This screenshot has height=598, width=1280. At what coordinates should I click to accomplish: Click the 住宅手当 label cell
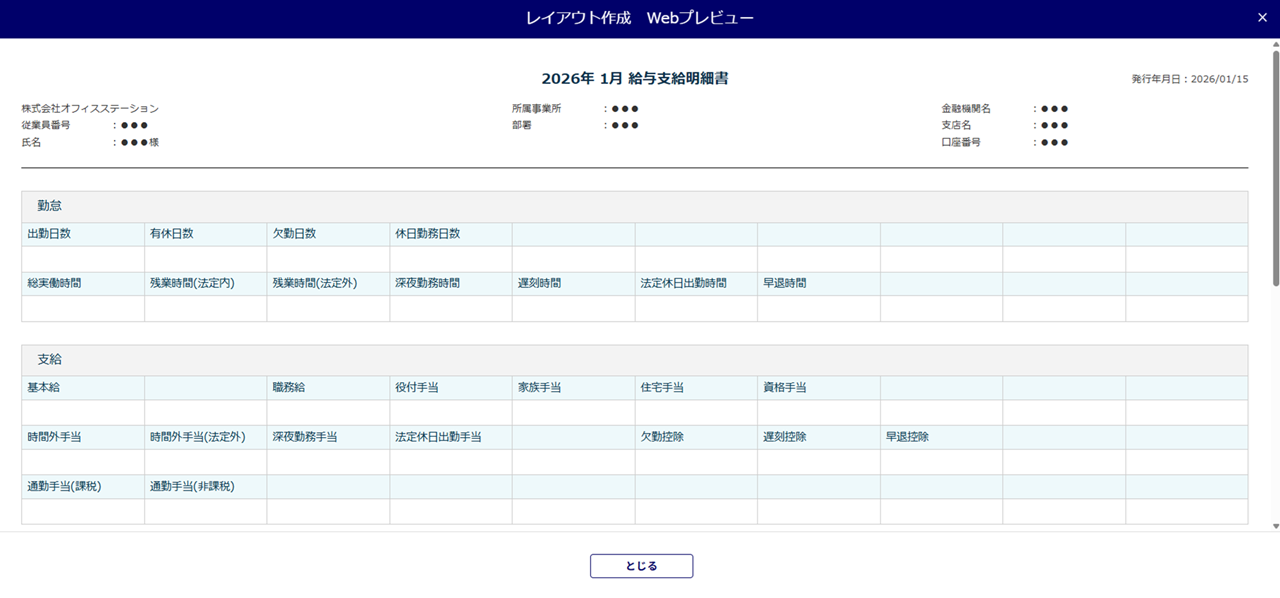[662, 388]
